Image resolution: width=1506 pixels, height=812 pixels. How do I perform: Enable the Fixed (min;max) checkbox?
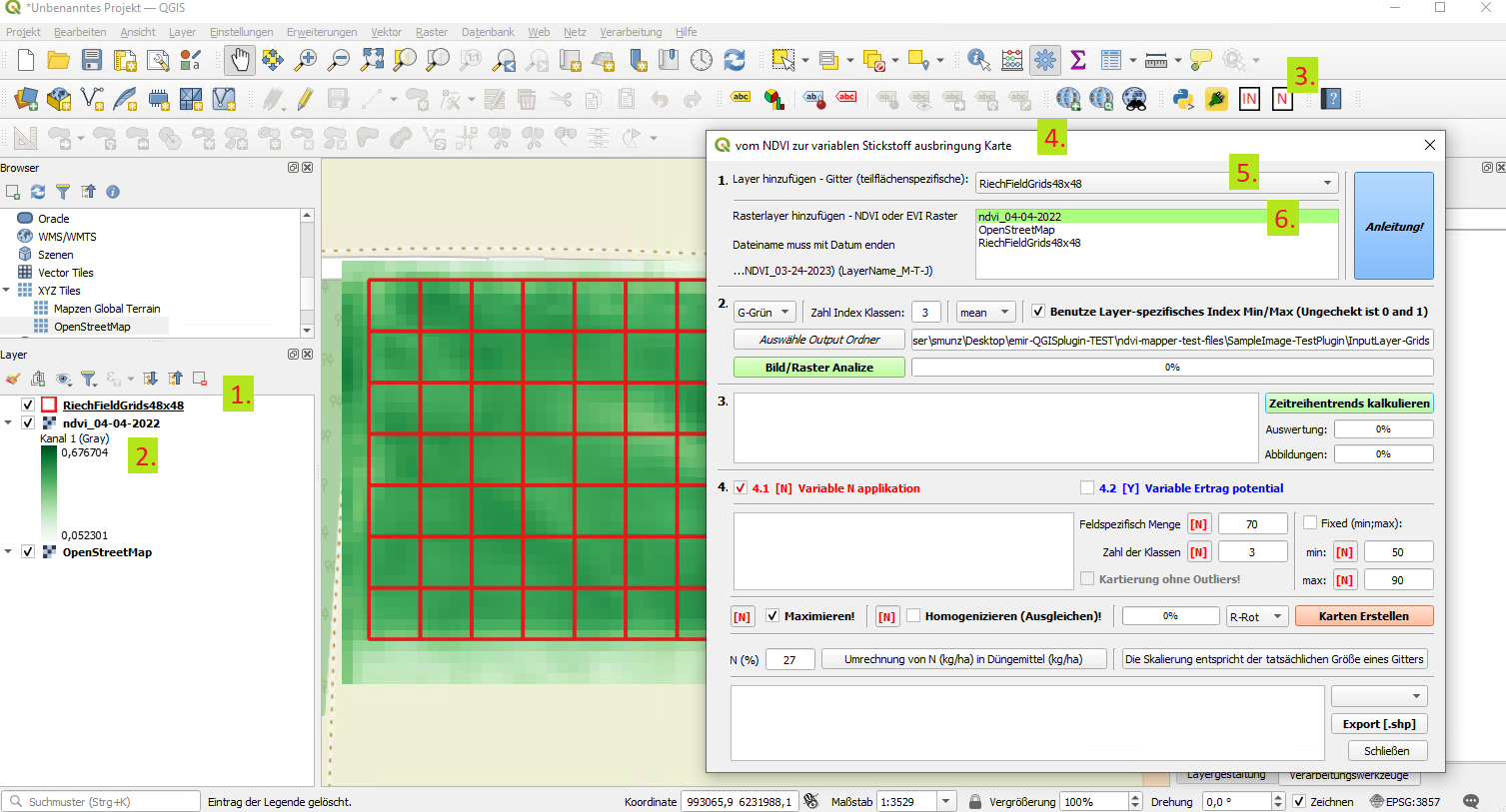(x=1310, y=522)
